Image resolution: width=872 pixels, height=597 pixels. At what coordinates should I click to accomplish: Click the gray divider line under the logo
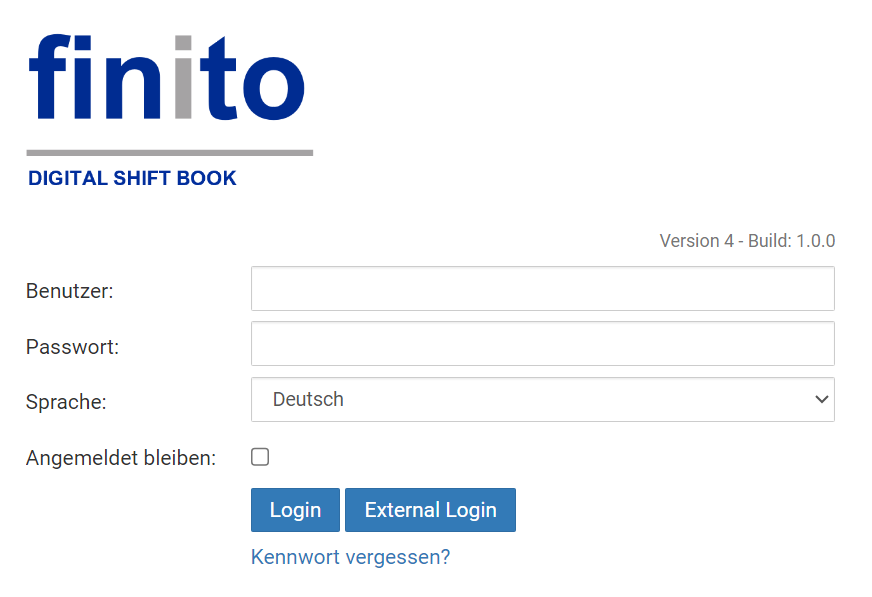169,153
